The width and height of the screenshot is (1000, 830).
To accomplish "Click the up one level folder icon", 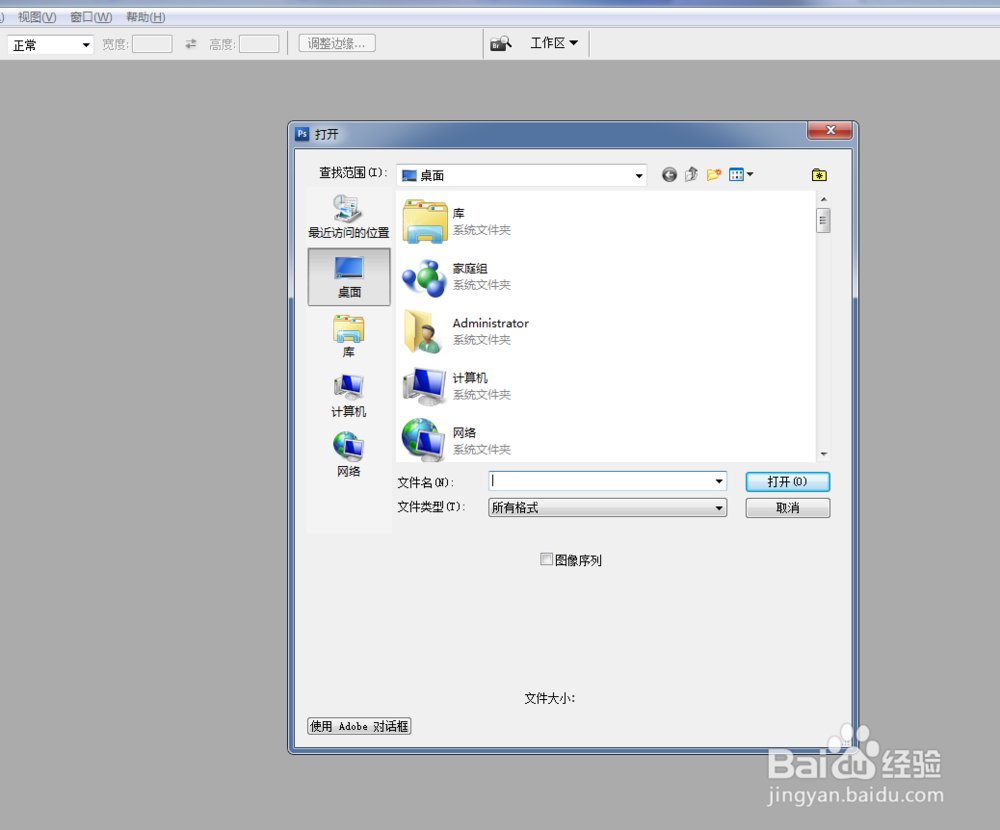I will coord(691,174).
